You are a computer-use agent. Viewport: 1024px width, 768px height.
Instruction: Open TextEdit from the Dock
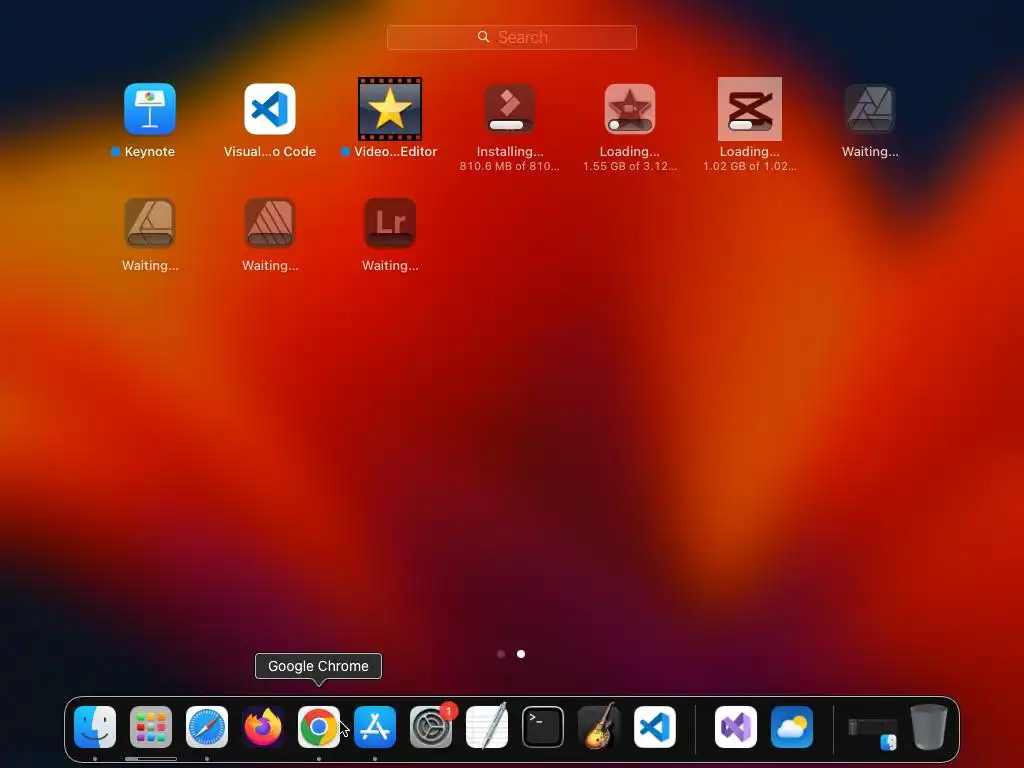point(487,727)
